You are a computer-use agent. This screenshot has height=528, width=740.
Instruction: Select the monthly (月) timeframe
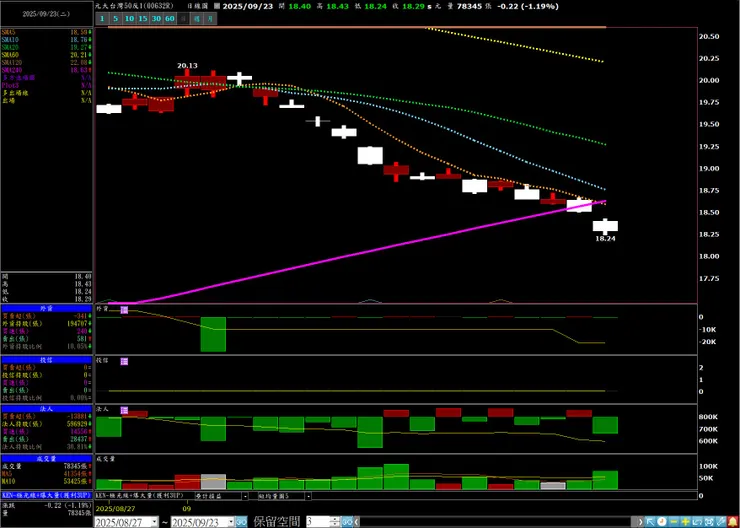tap(211, 19)
